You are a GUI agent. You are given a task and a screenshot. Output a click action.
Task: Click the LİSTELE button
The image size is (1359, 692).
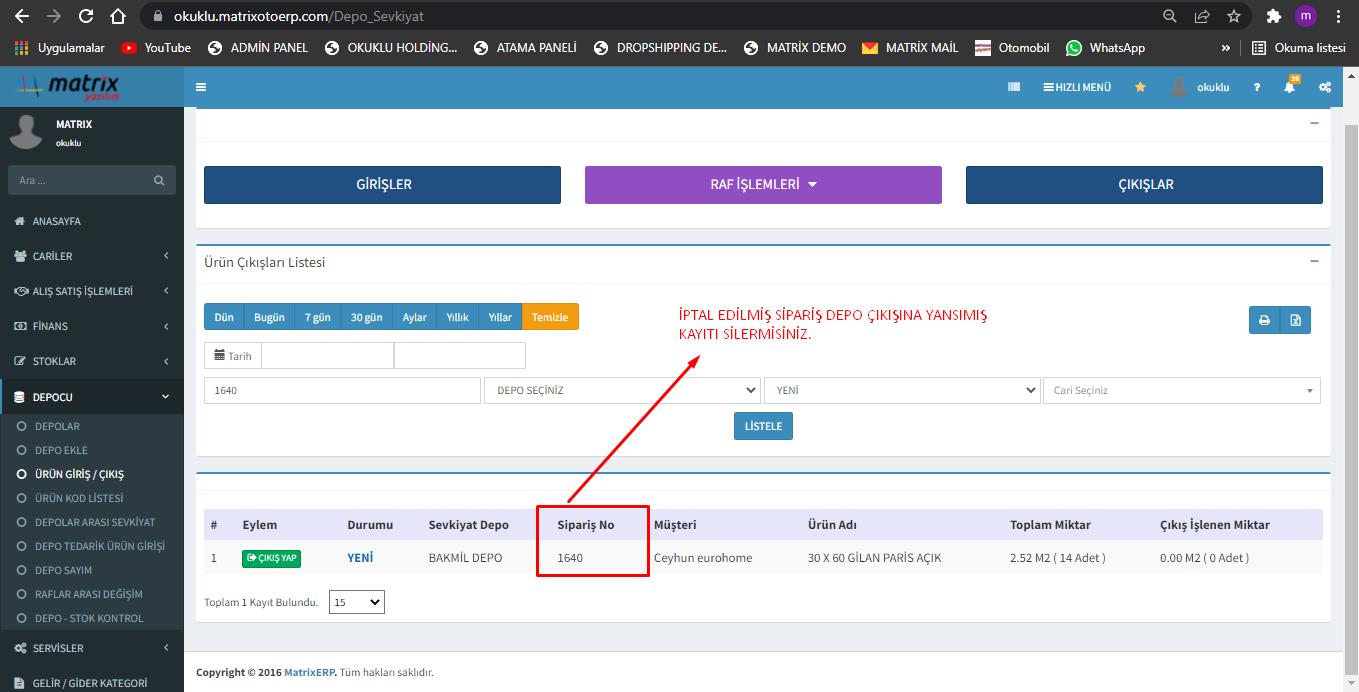point(763,426)
